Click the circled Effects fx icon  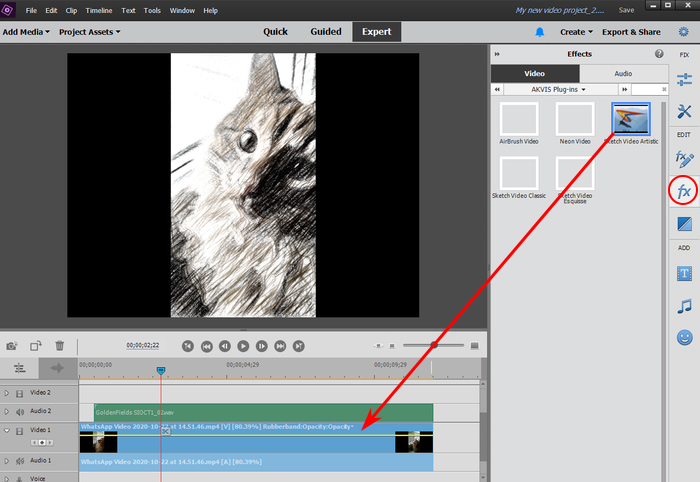[x=683, y=191]
